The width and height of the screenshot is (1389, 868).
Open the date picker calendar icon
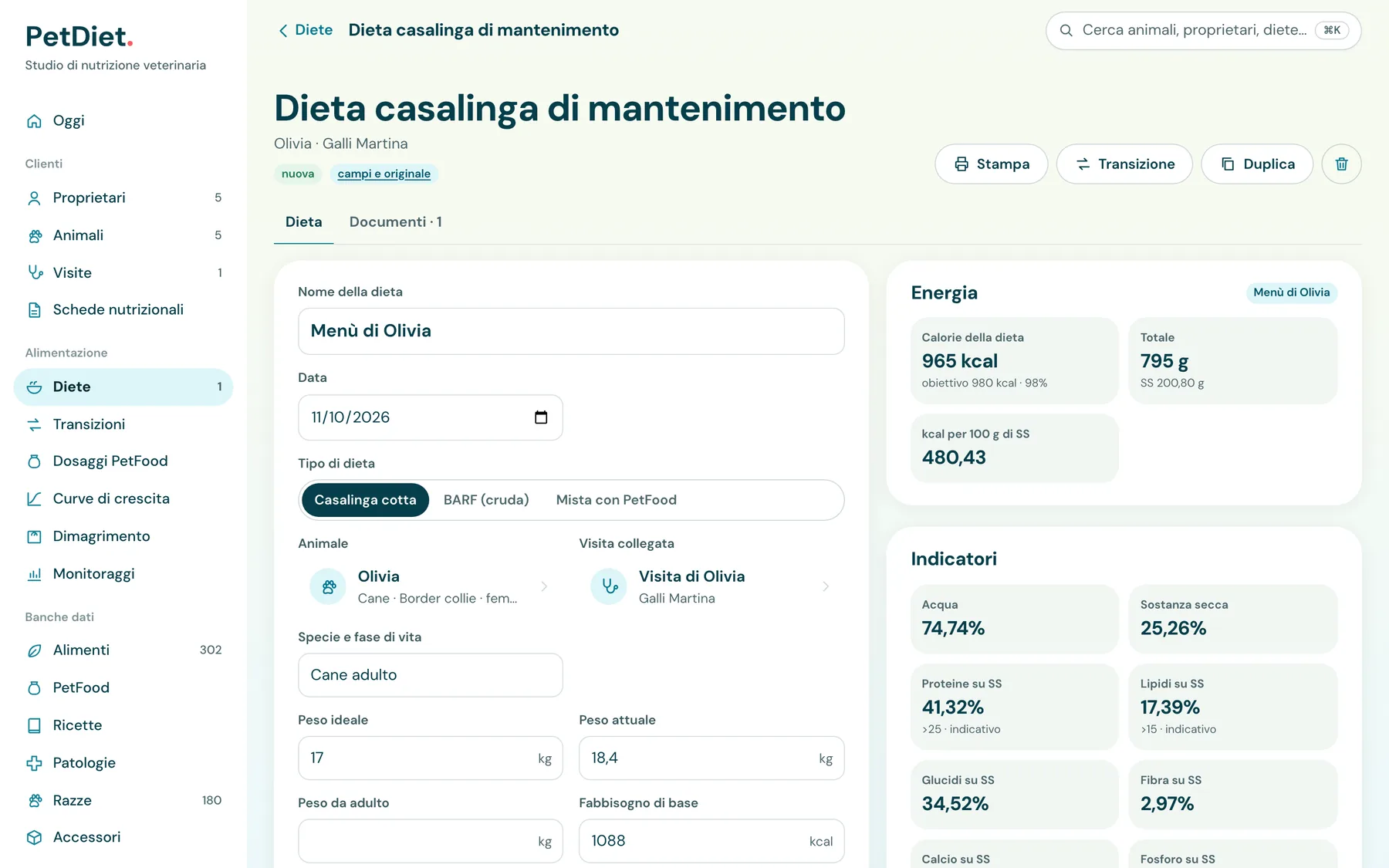(x=541, y=417)
